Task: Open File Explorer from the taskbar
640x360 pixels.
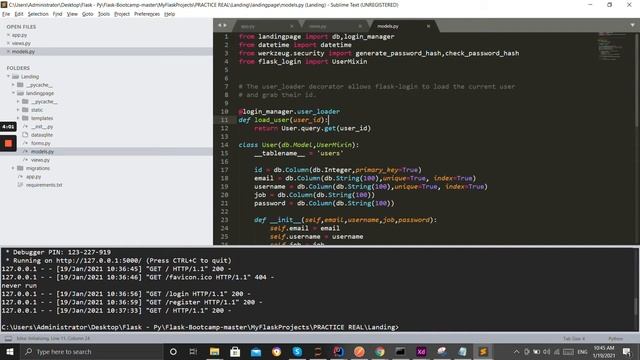Action: coord(214,351)
